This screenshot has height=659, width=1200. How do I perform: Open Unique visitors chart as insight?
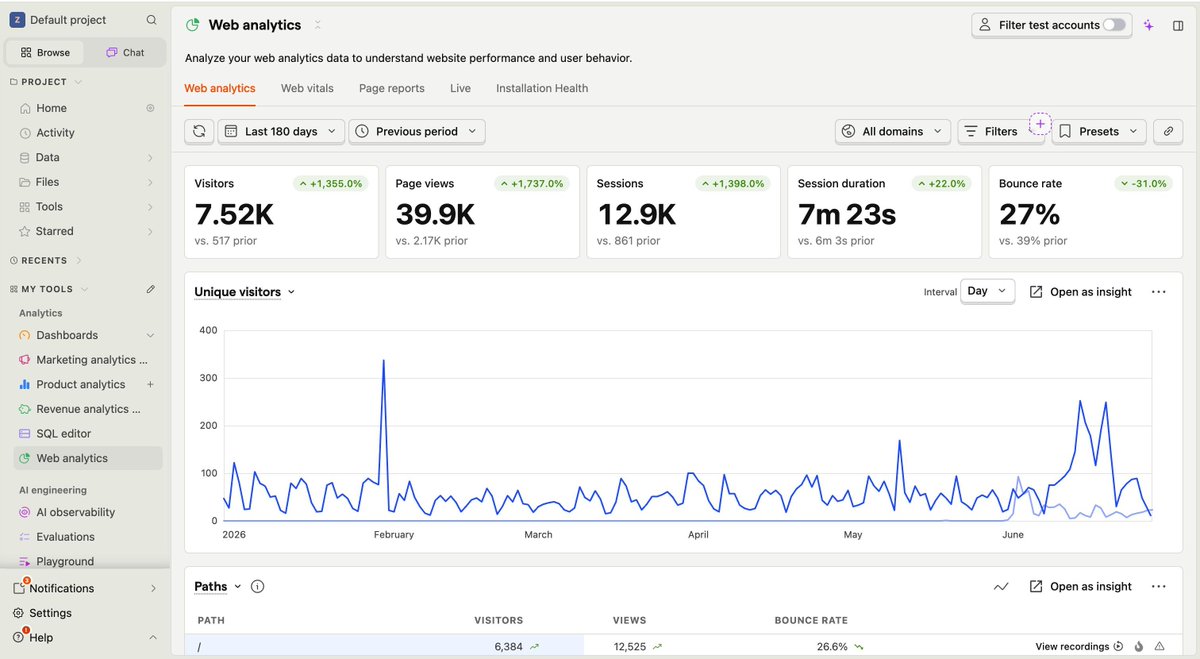click(1080, 292)
